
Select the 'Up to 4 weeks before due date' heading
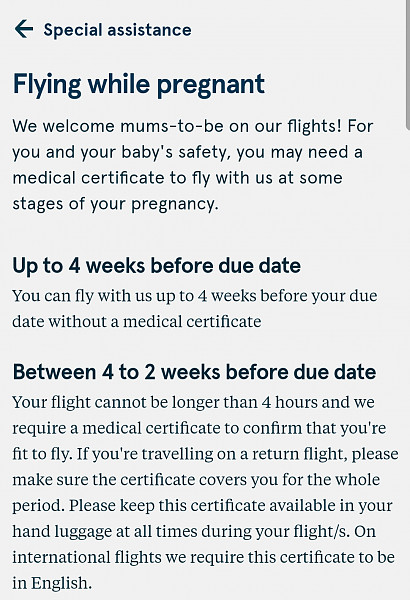[x=157, y=266]
